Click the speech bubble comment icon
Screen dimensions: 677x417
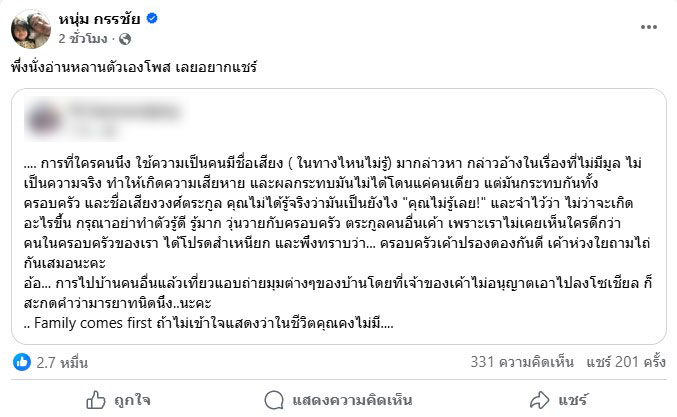[273, 400]
